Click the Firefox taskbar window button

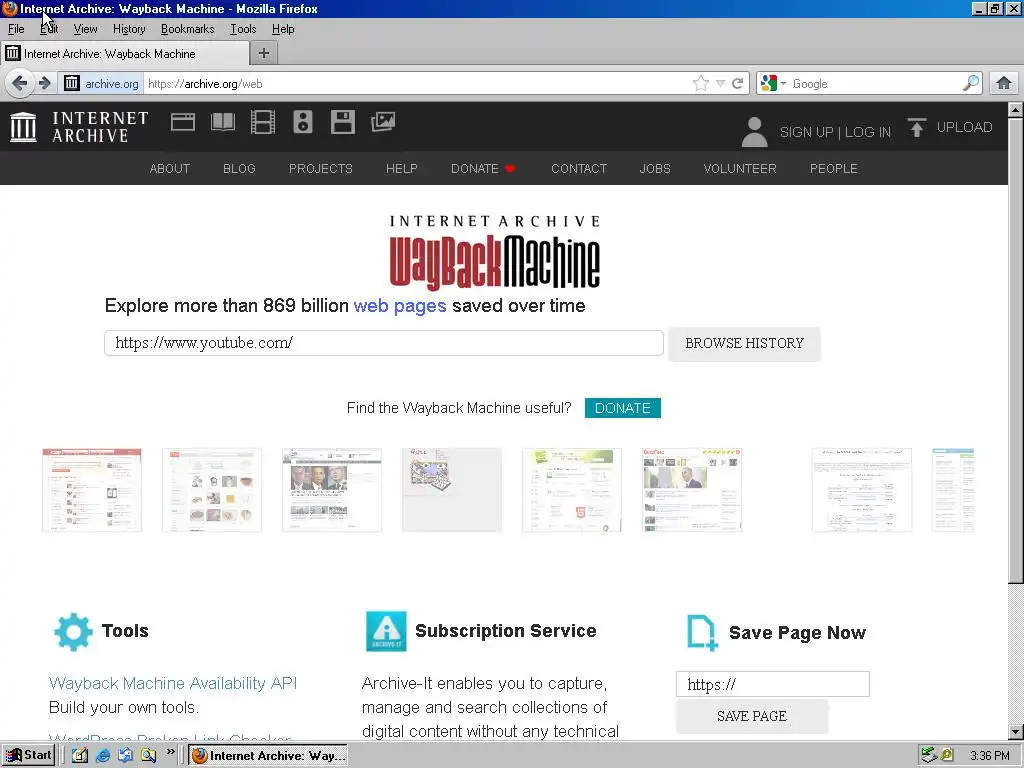tap(268, 756)
